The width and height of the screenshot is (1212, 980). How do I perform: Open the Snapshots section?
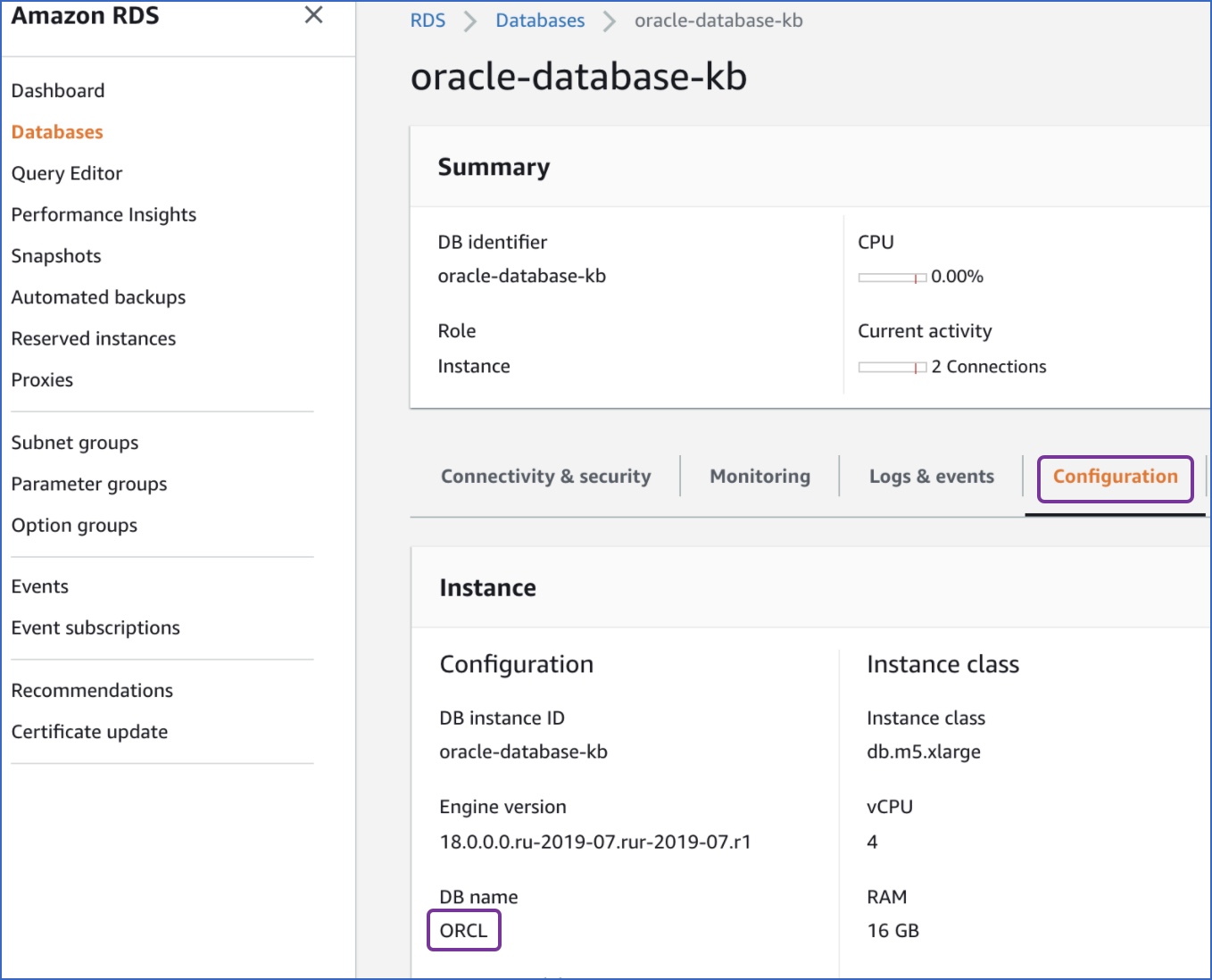coord(56,256)
